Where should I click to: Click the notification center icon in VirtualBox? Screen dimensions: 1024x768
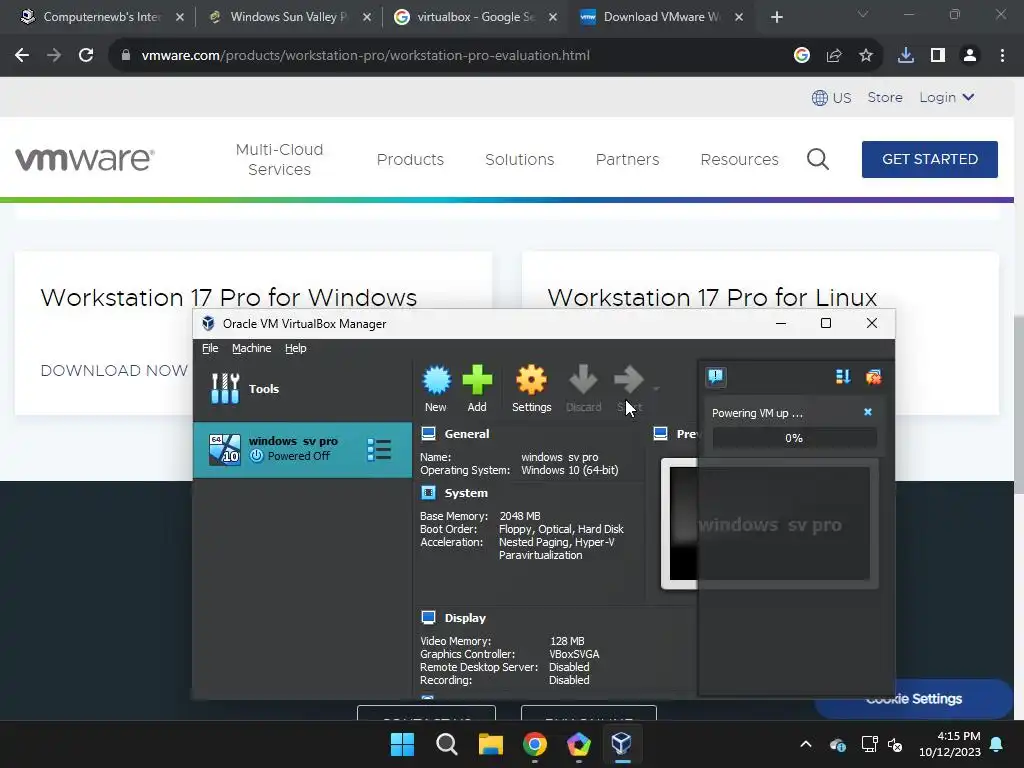[716, 377]
